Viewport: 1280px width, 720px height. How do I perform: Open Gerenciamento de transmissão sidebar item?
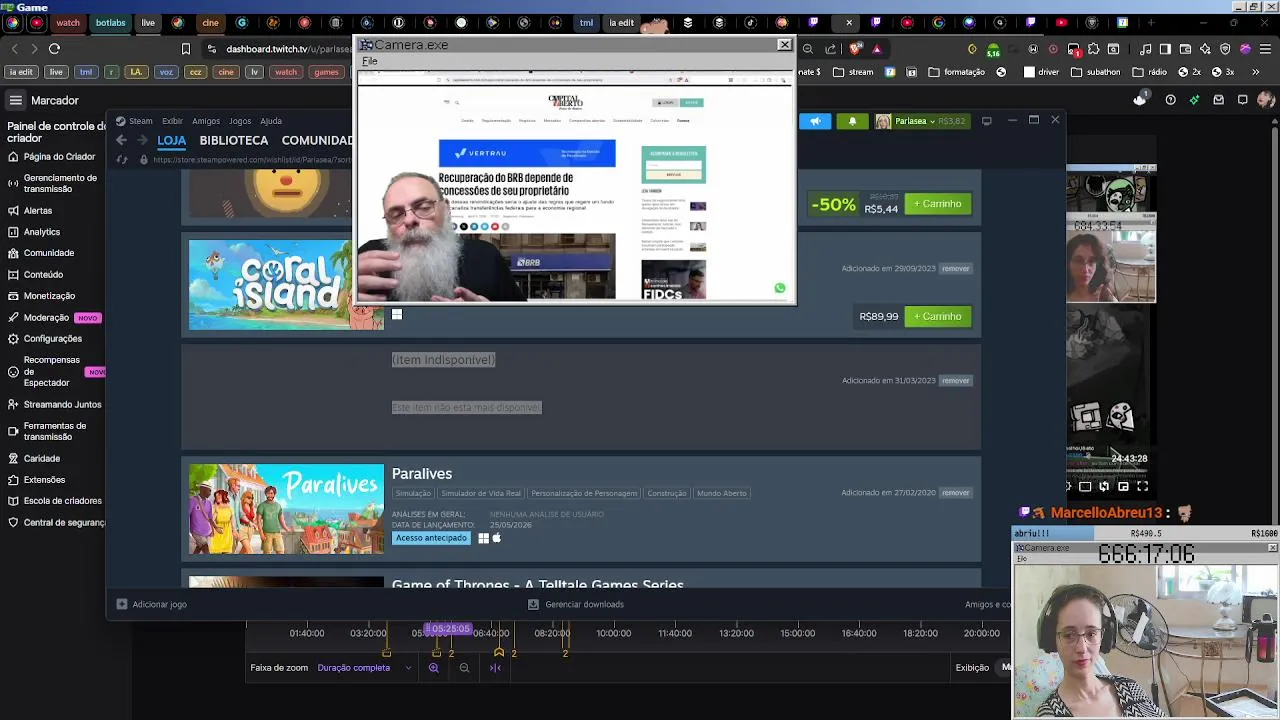52,183
